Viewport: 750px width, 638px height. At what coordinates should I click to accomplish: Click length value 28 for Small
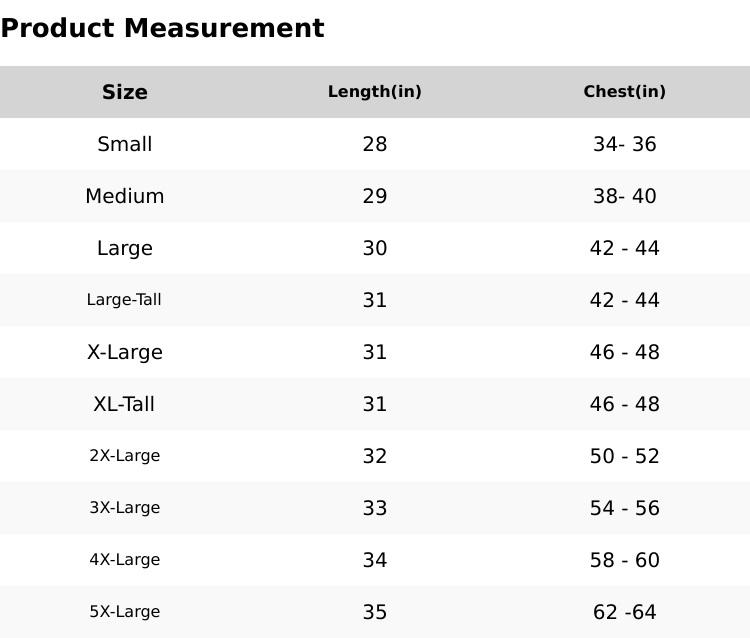[375, 144]
